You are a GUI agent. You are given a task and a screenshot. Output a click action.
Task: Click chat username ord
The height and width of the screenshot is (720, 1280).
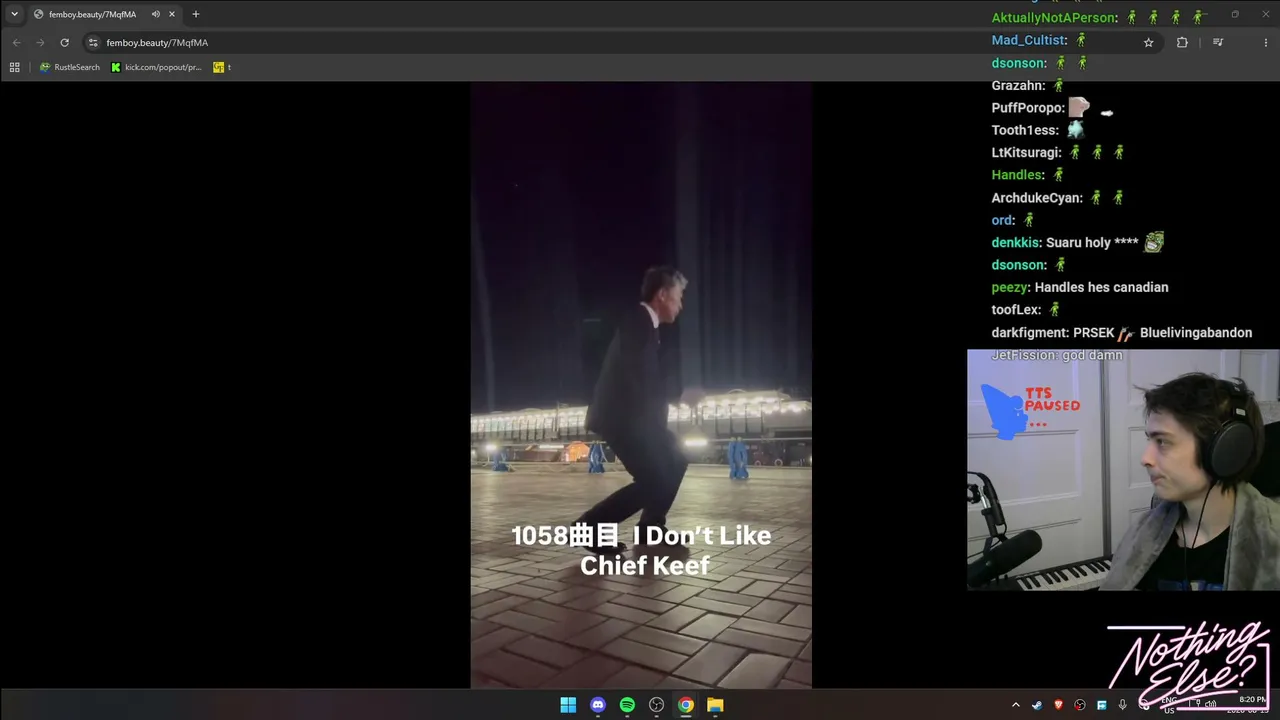click(1003, 220)
